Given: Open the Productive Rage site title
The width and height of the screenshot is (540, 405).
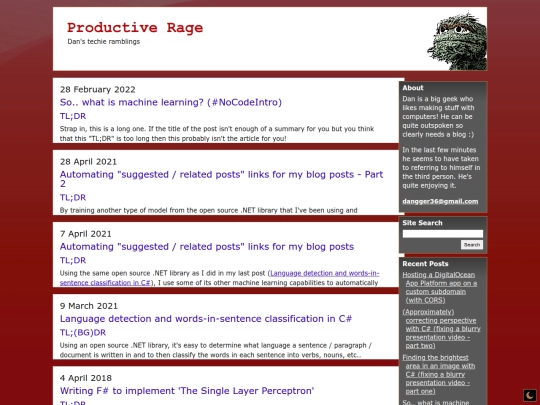Looking at the screenshot, I should tap(135, 28).
